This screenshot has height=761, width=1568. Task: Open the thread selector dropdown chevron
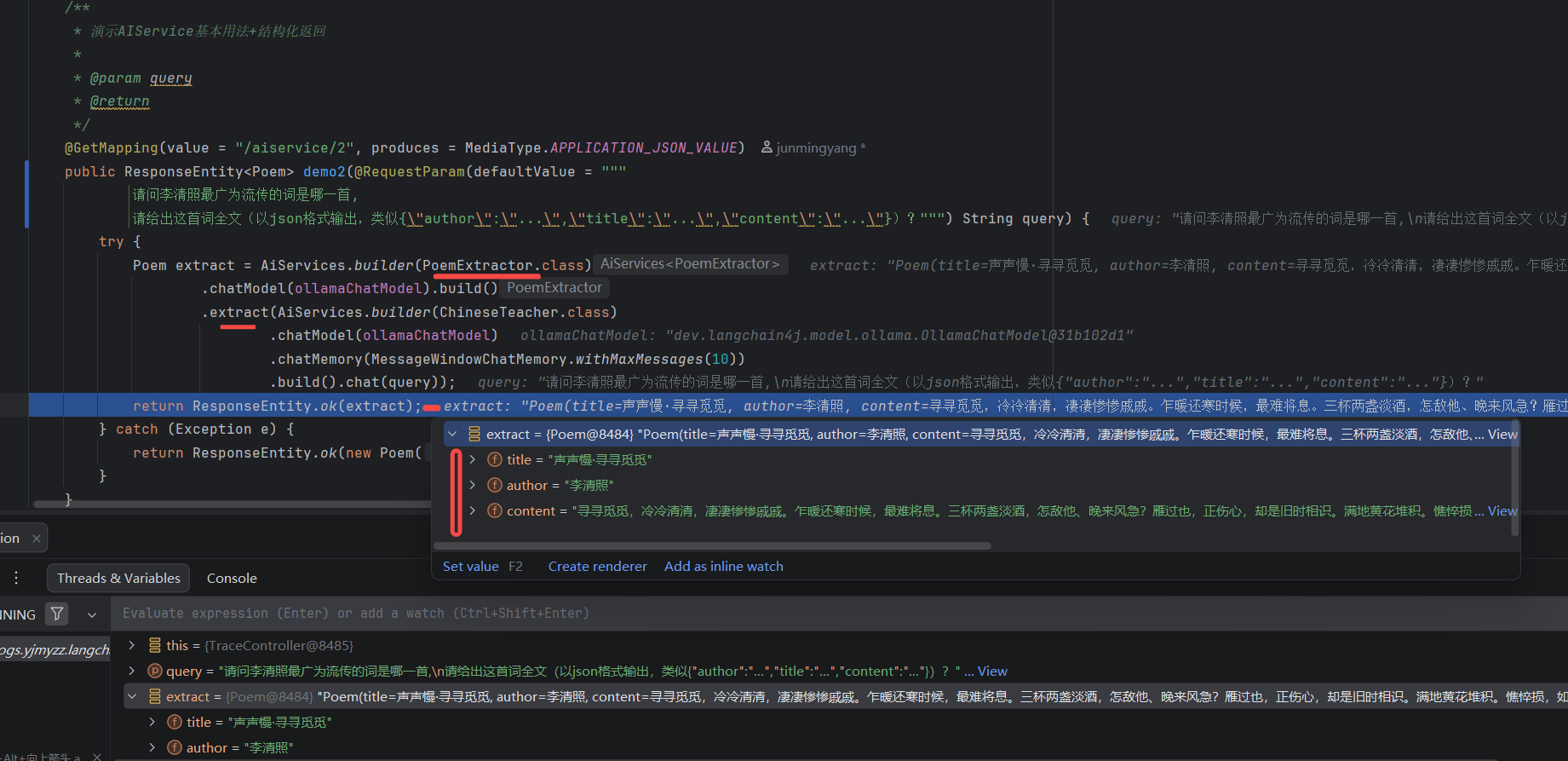click(x=92, y=614)
